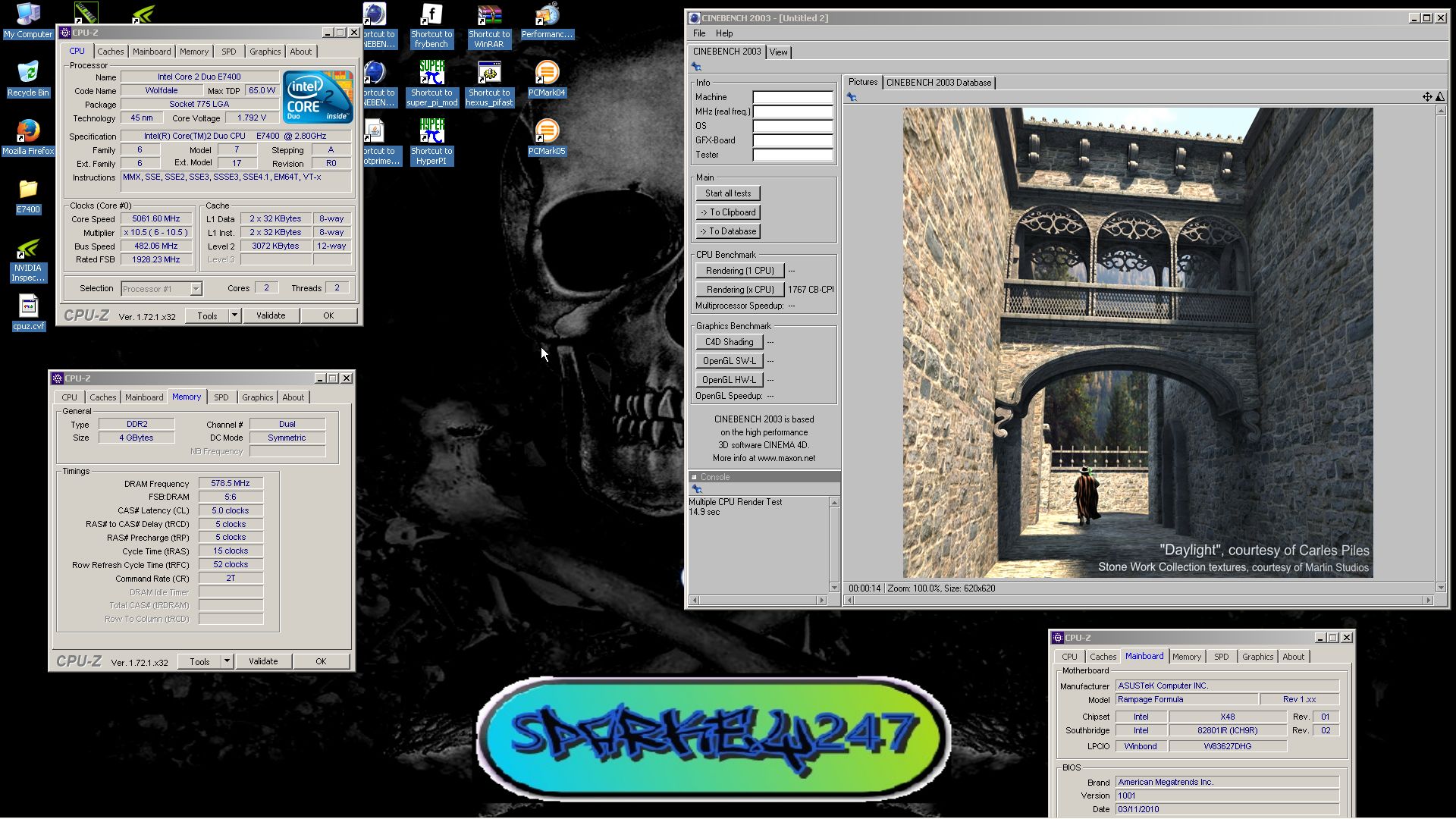
Task: Click the To Clipboard button
Action: point(728,212)
